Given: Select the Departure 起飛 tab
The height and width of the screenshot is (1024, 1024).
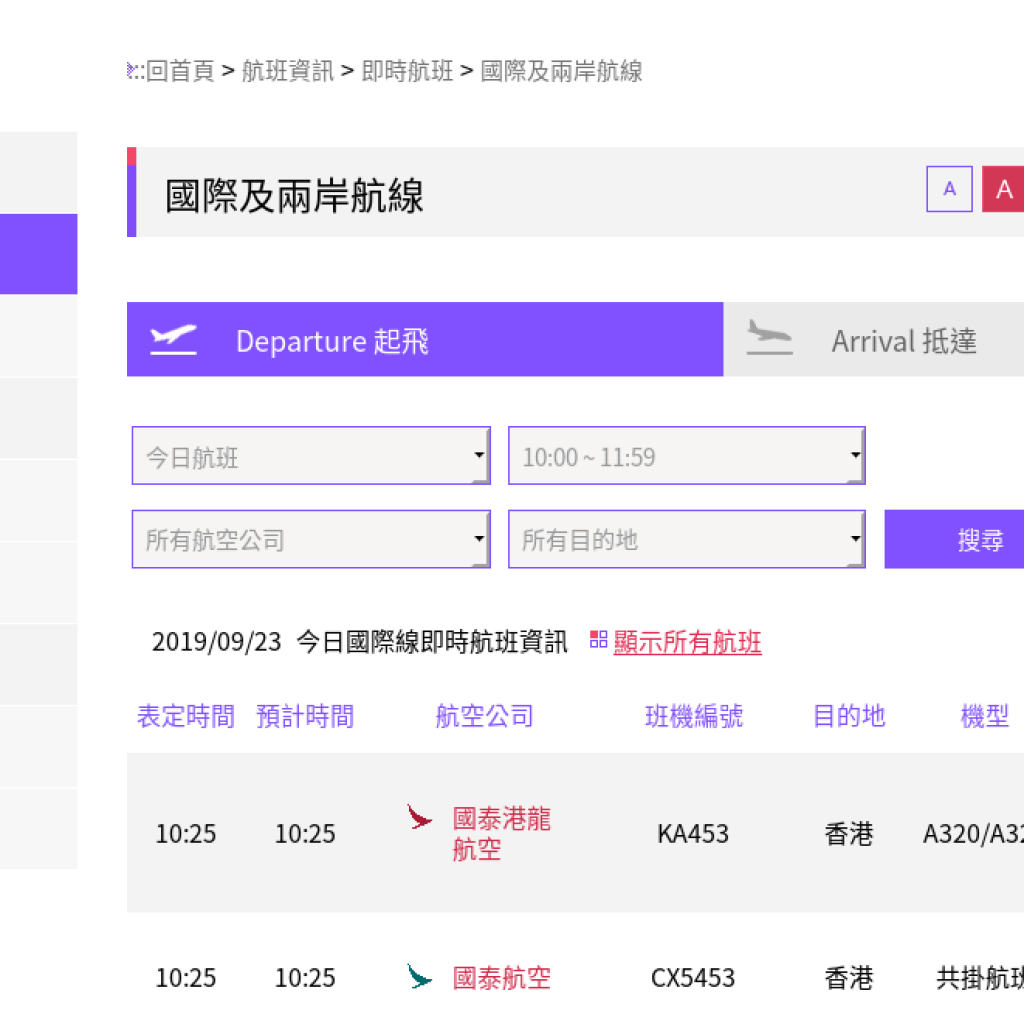Looking at the screenshot, I should [333, 341].
